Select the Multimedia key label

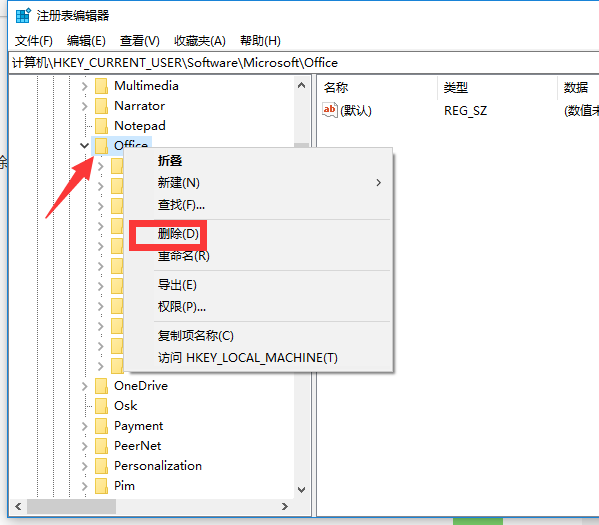coord(146,86)
